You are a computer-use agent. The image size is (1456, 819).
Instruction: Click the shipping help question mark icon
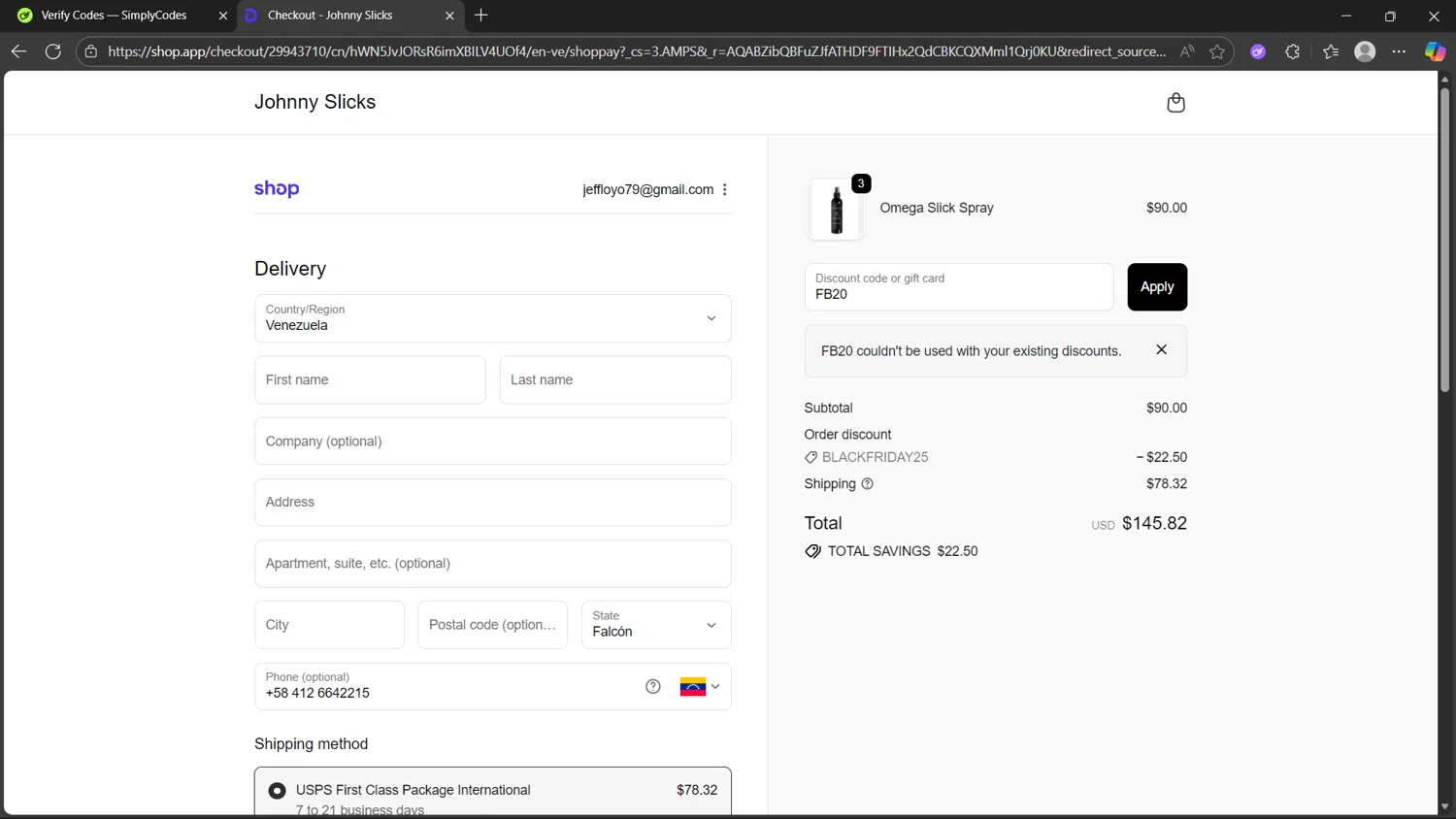point(868,484)
